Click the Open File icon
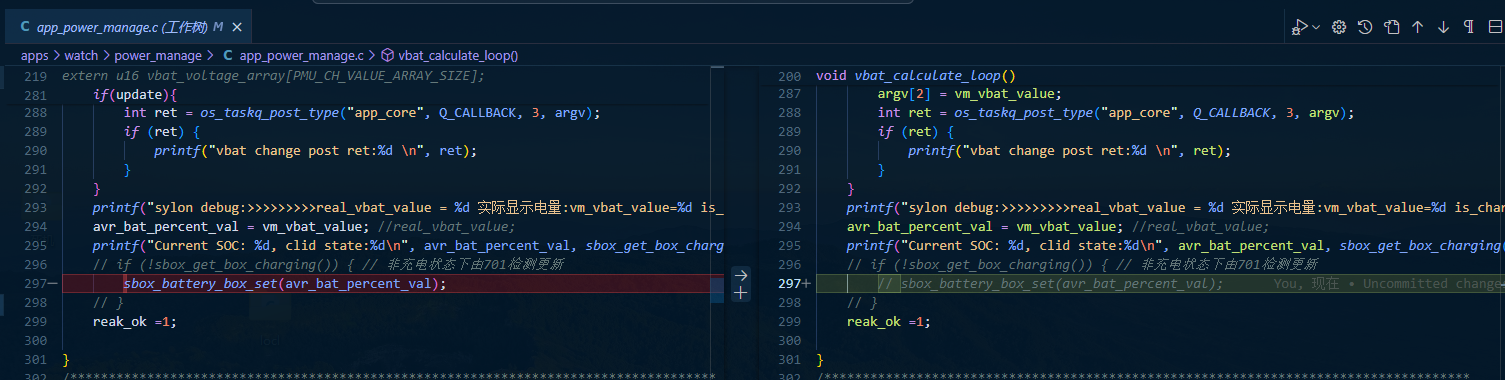This screenshot has width=1505, height=380. [1391, 27]
